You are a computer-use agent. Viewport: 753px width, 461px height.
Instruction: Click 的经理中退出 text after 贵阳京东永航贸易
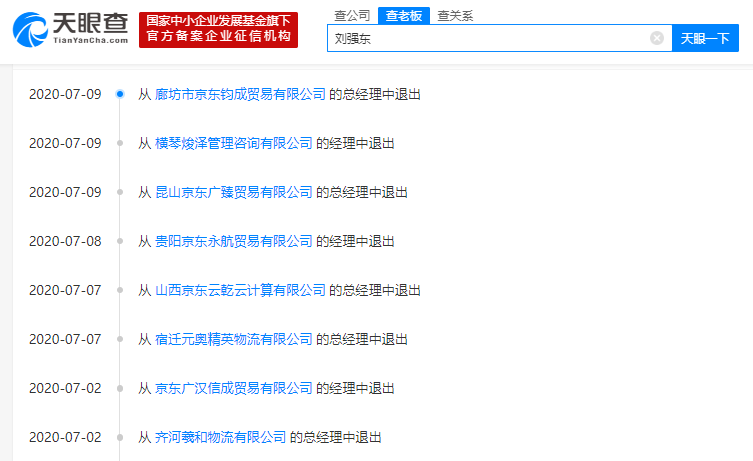point(355,241)
